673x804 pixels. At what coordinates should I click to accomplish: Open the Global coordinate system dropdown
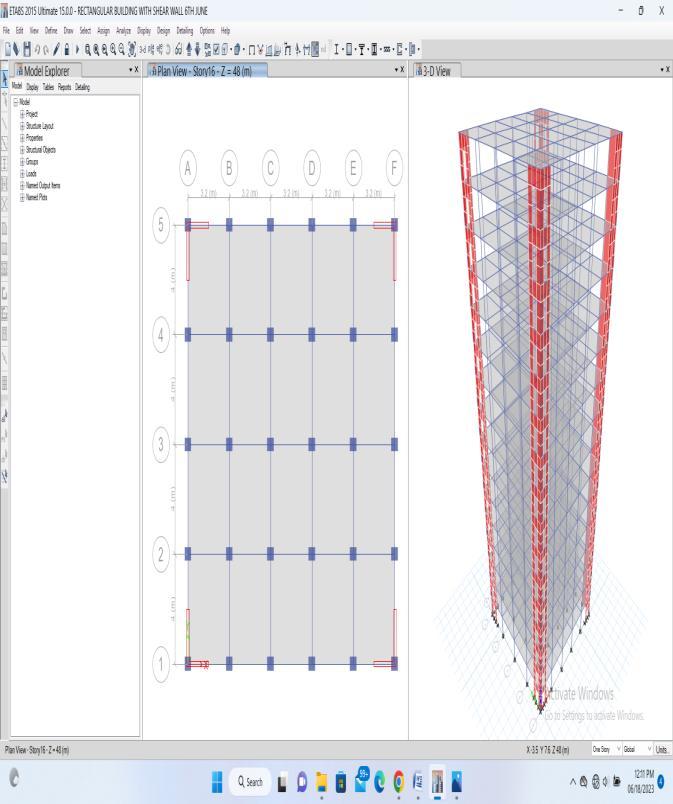(638, 749)
